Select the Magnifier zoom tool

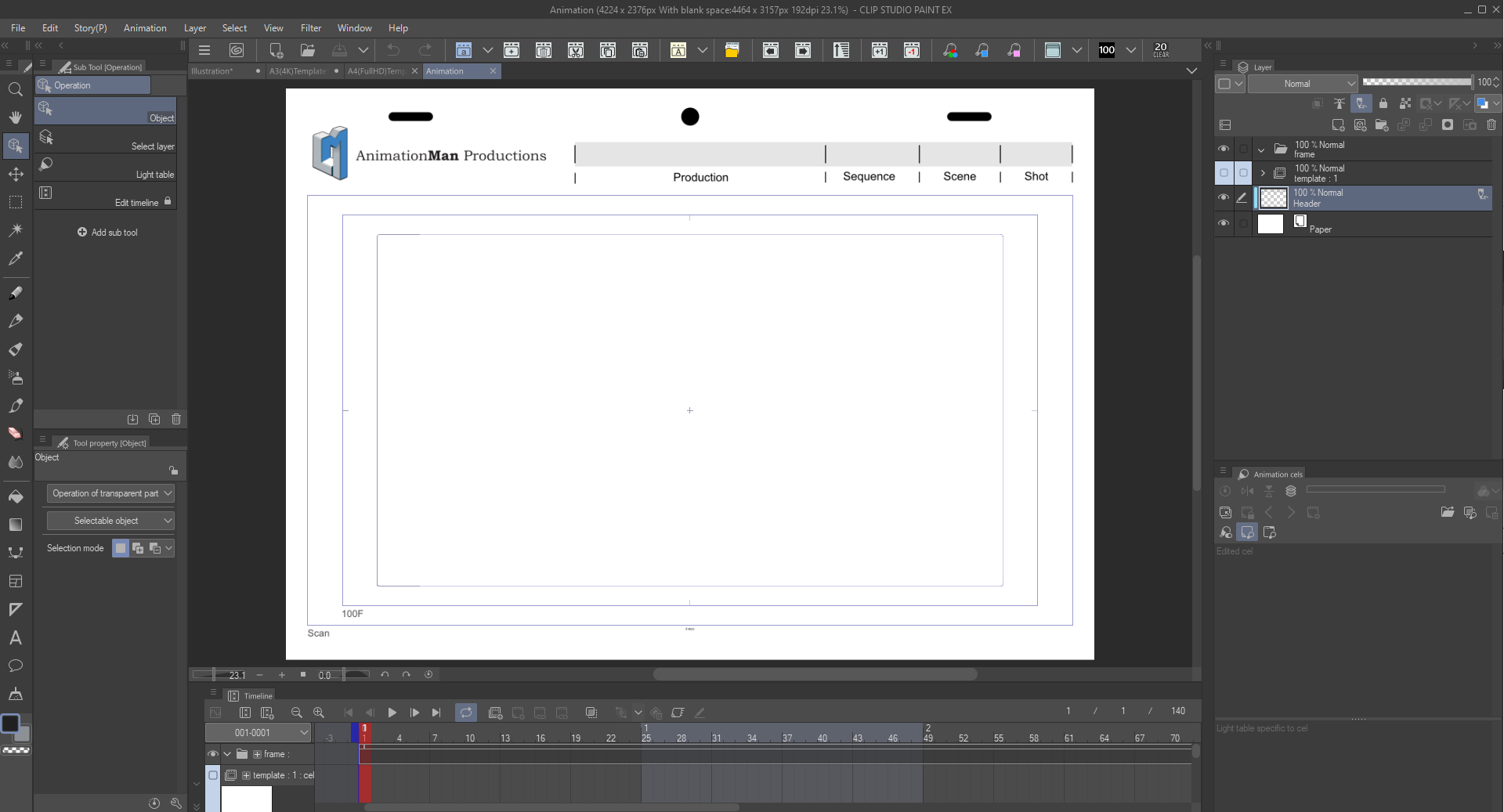point(15,90)
